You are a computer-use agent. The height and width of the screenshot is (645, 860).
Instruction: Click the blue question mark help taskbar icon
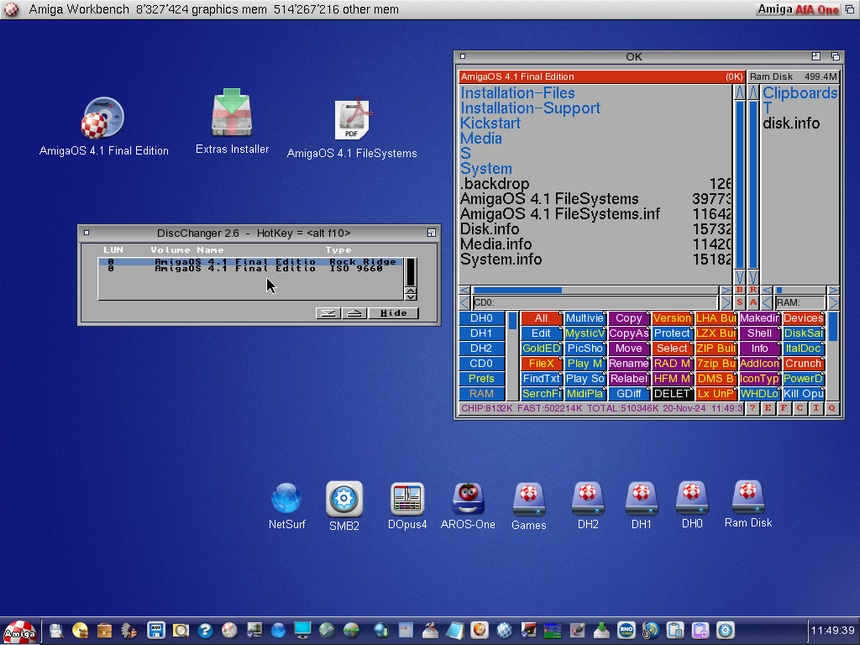point(205,631)
